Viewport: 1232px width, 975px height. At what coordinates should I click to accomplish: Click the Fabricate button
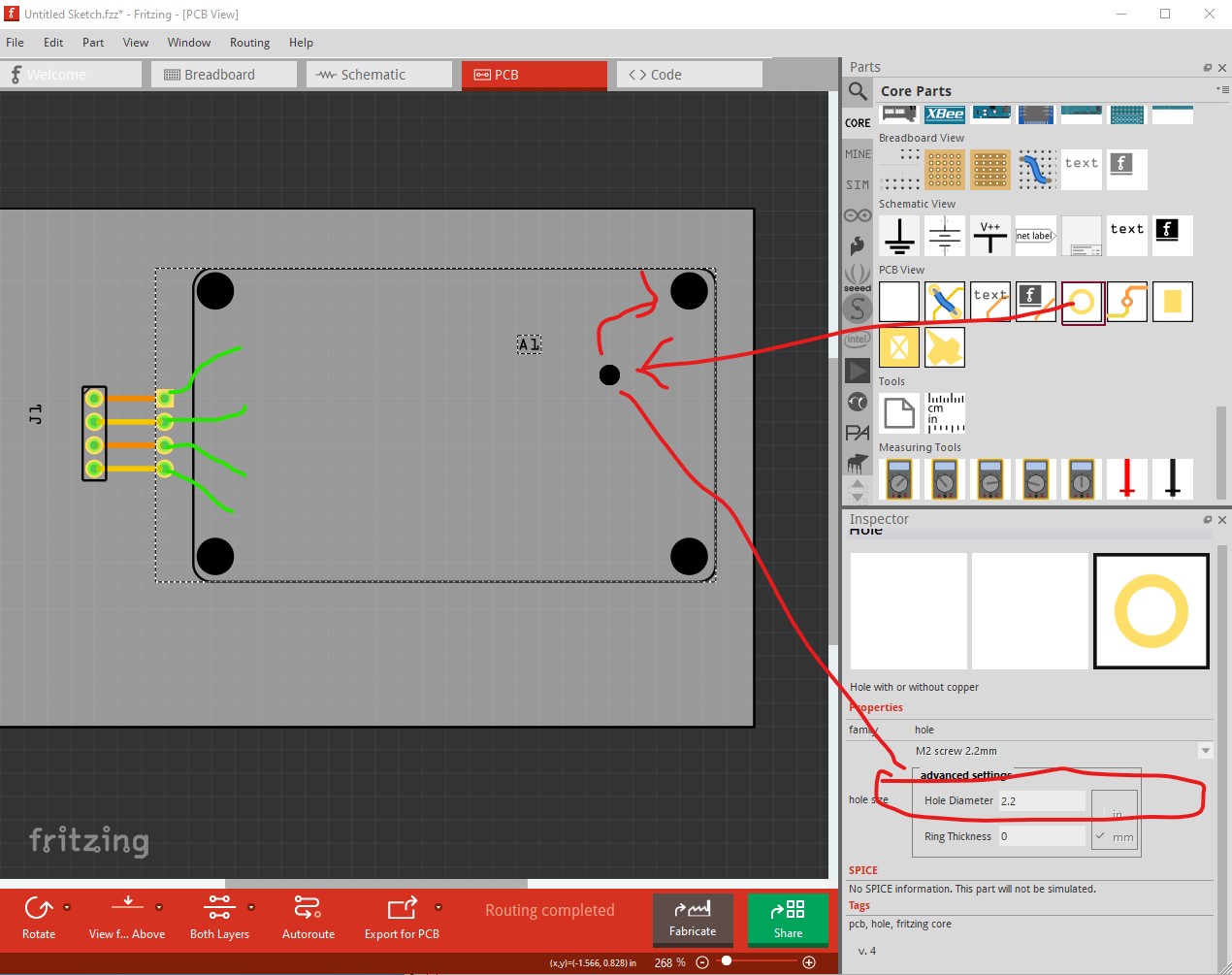pyautogui.click(x=693, y=919)
